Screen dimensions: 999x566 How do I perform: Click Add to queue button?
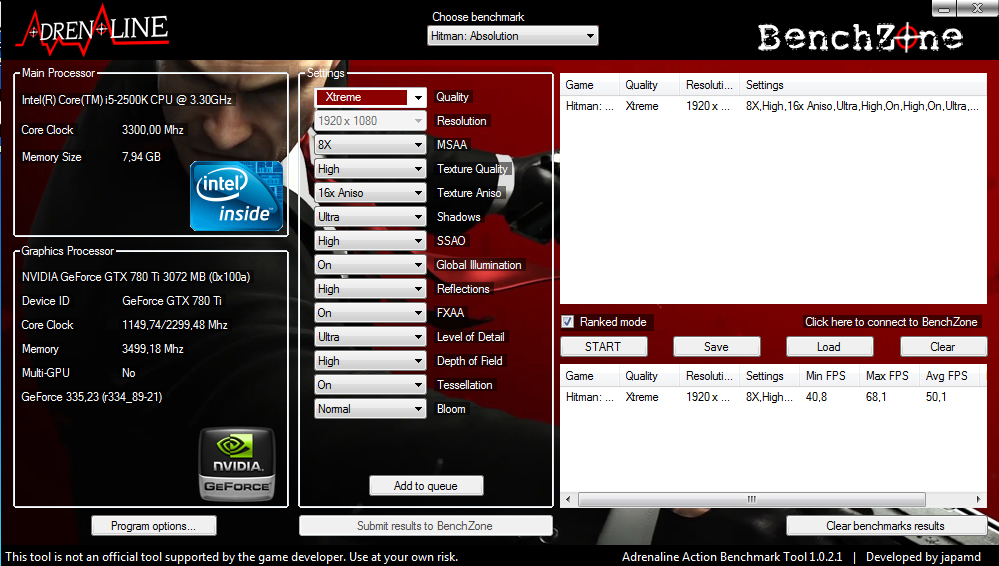pyautogui.click(x=426, y=486)
